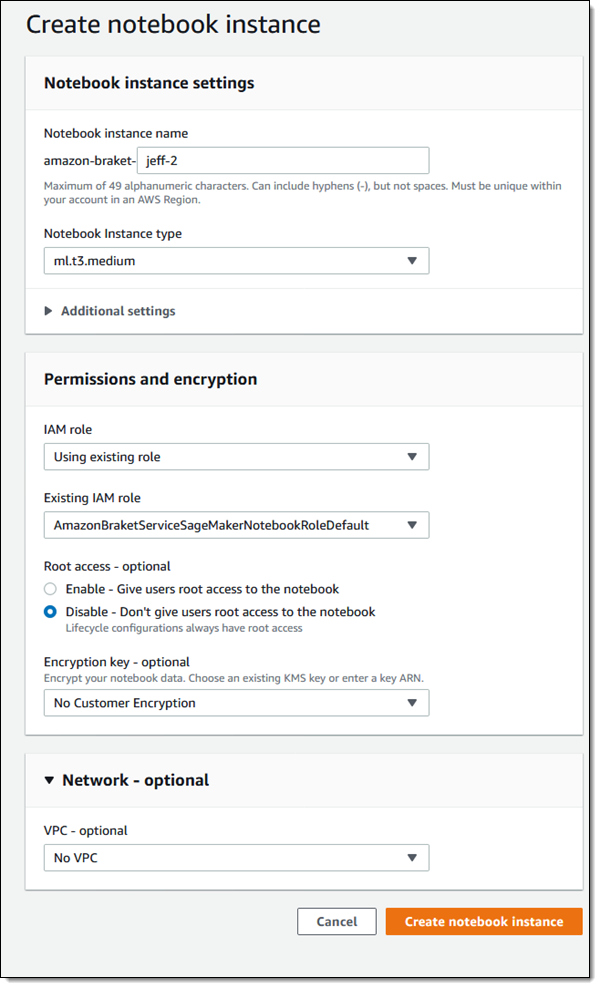Screen dimensions: 600x988
Task: Click the Create notebook instance button
Action: click(x=484, y=922)
